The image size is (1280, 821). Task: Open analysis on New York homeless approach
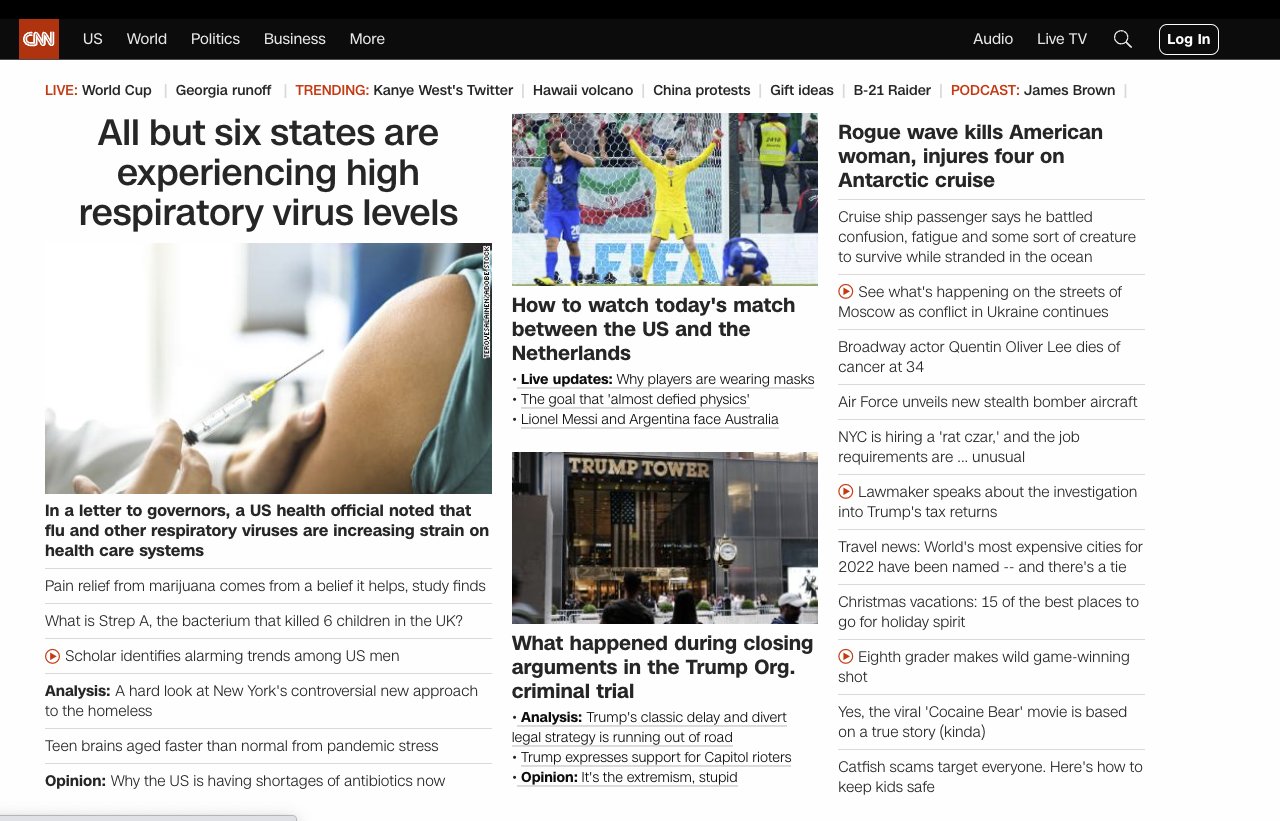click(x=262, y=701)
